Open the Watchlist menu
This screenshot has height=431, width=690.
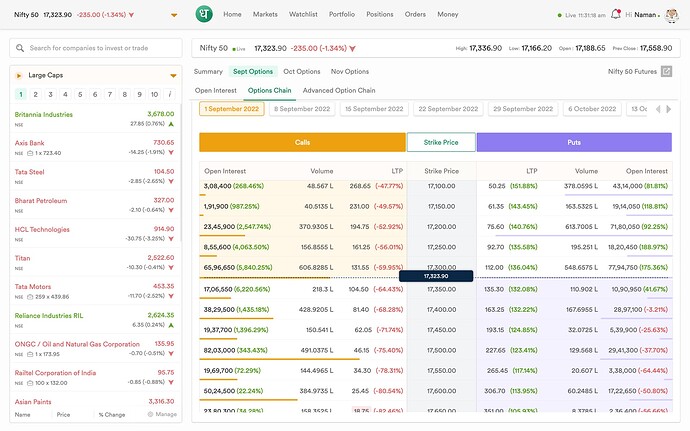point(303,14)
